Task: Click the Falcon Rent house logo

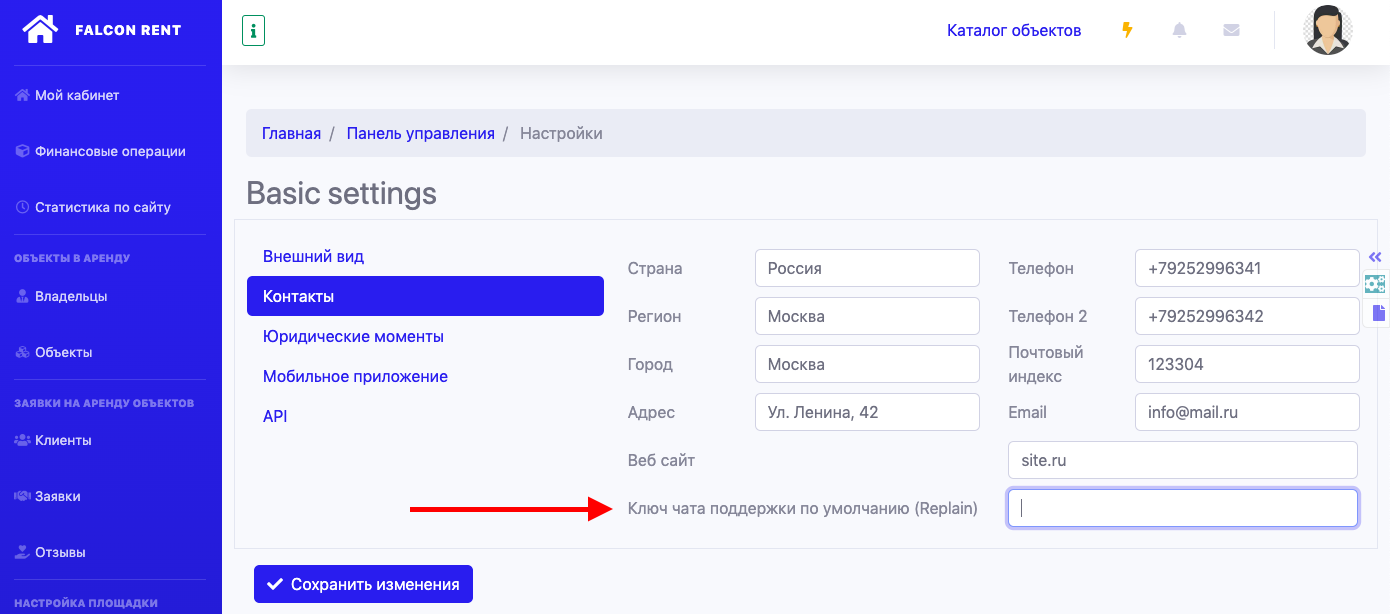Action: coord(40,29)
